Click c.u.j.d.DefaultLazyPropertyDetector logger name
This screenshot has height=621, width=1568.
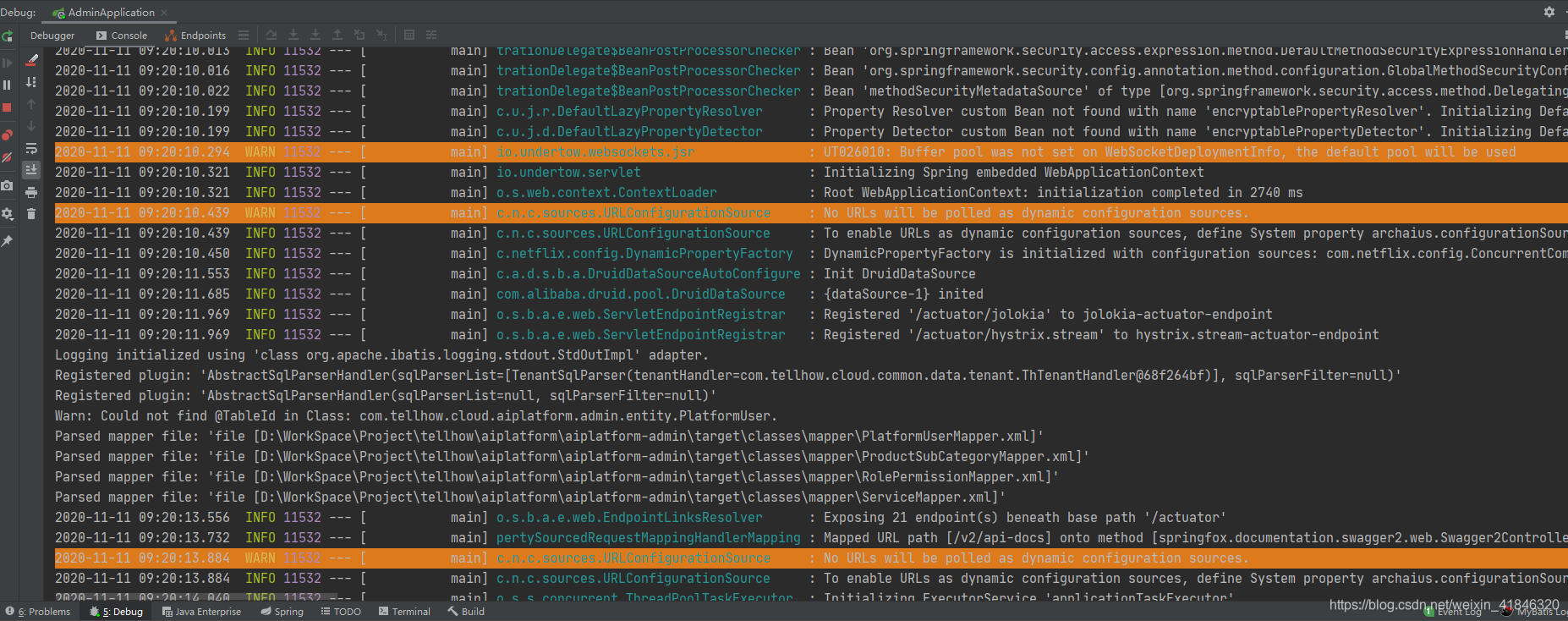(629, 132)
